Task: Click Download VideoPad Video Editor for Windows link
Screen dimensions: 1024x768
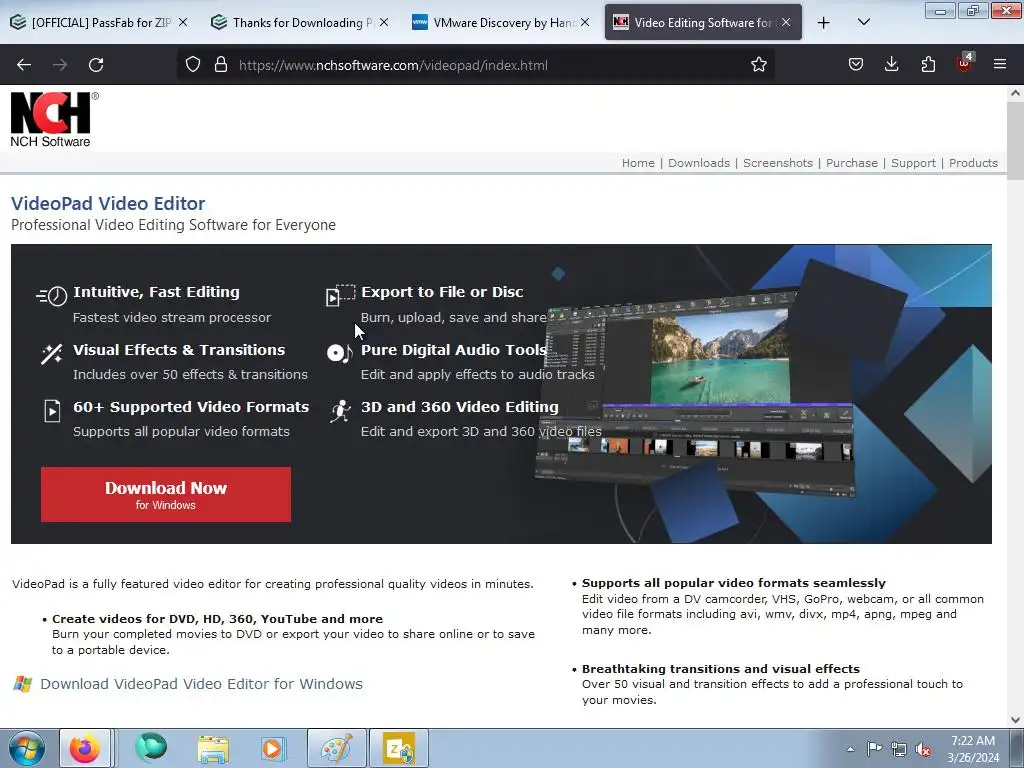Action: pyautogui.click(x=201, y=684)
